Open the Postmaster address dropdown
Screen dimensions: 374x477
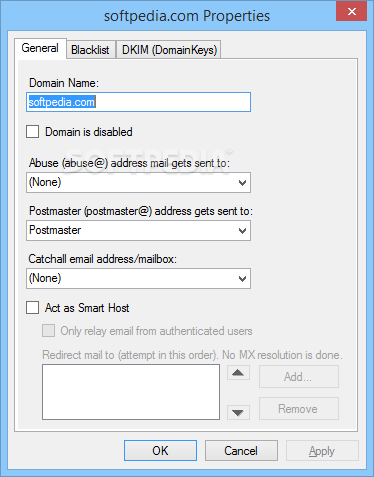[x=138, y=230]
